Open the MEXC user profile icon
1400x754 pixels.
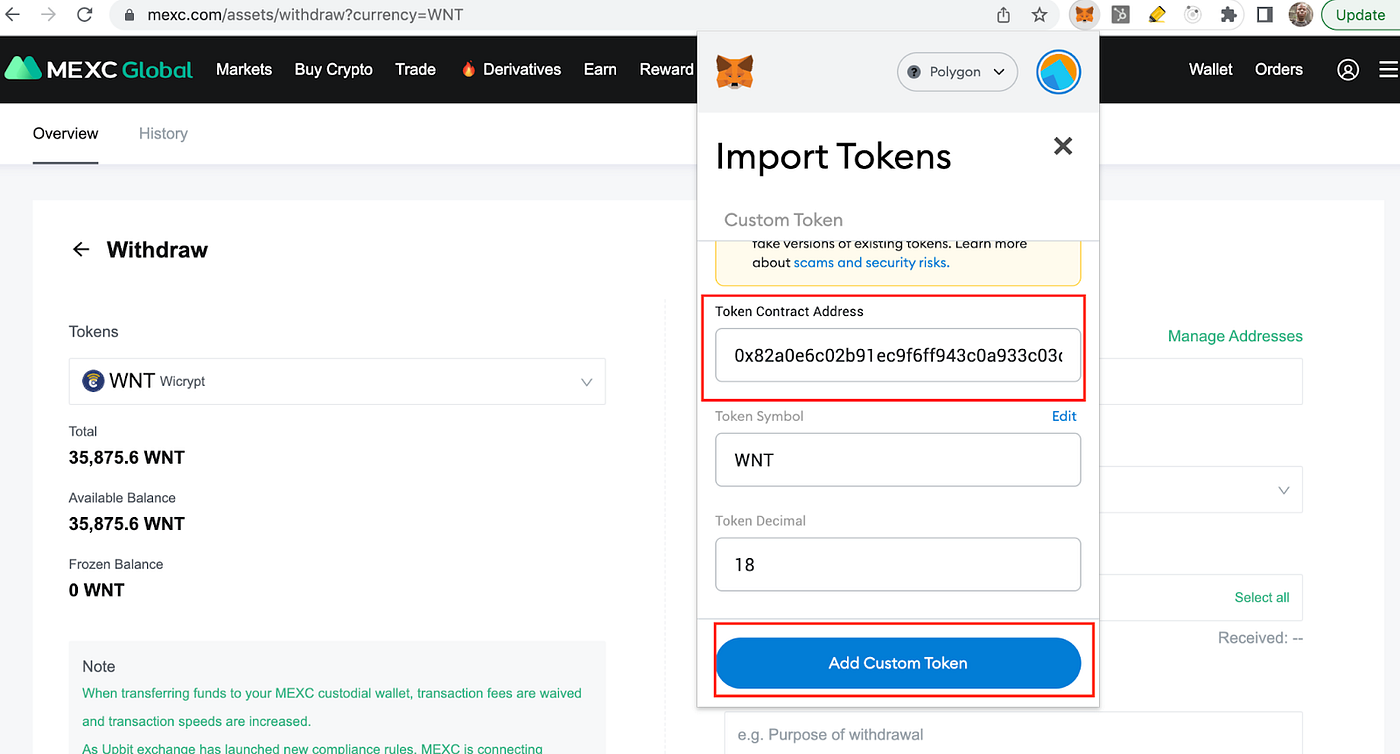tap(1347, 70)
